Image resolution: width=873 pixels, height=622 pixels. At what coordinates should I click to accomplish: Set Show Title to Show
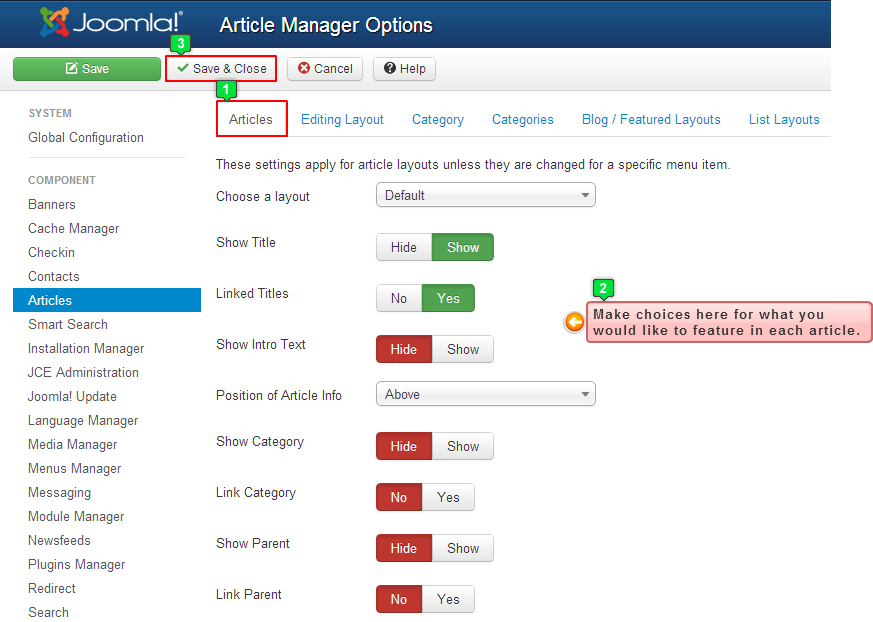point(463,247)
